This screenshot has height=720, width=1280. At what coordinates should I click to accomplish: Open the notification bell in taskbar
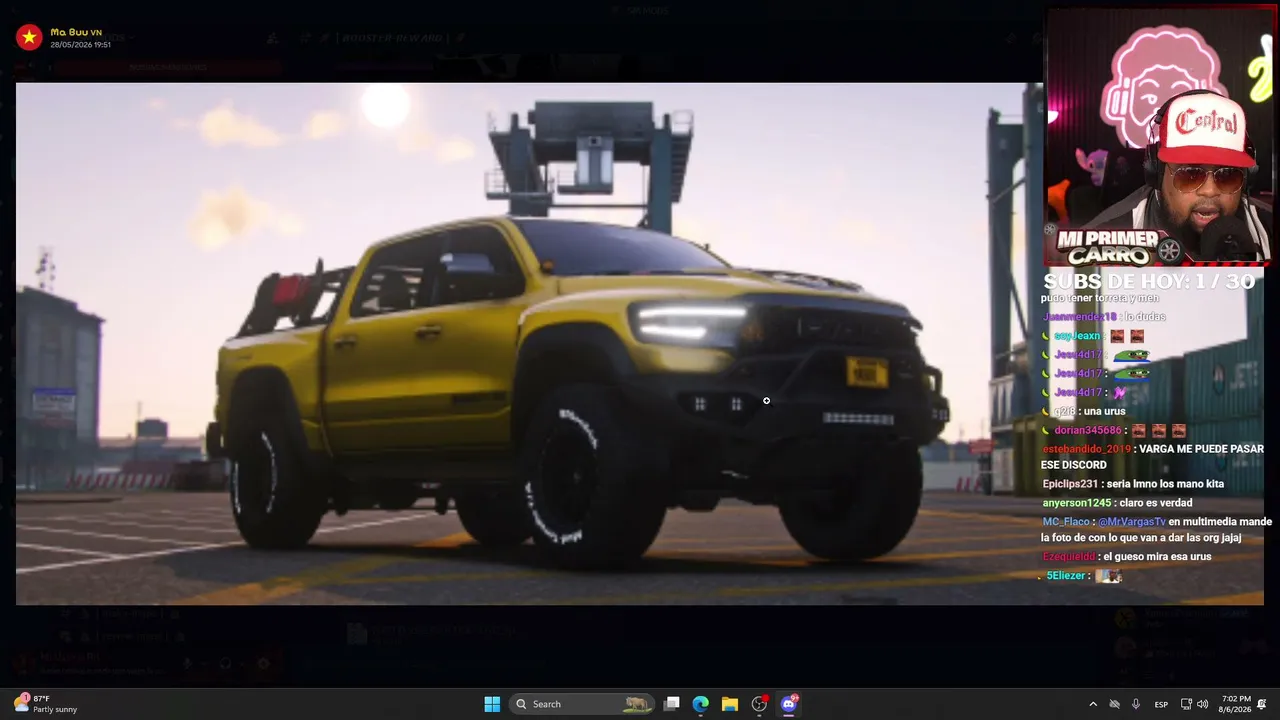pyautogui.click(x=1262, y=704)
